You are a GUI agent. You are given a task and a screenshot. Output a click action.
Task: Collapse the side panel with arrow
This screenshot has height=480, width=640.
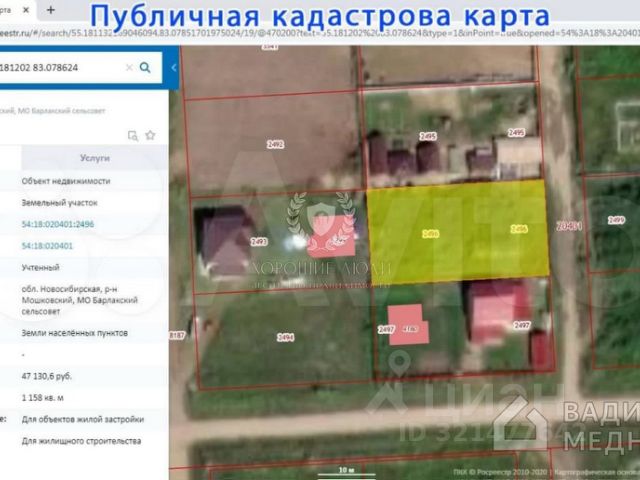pyautogui.click(x=173, y=68)
